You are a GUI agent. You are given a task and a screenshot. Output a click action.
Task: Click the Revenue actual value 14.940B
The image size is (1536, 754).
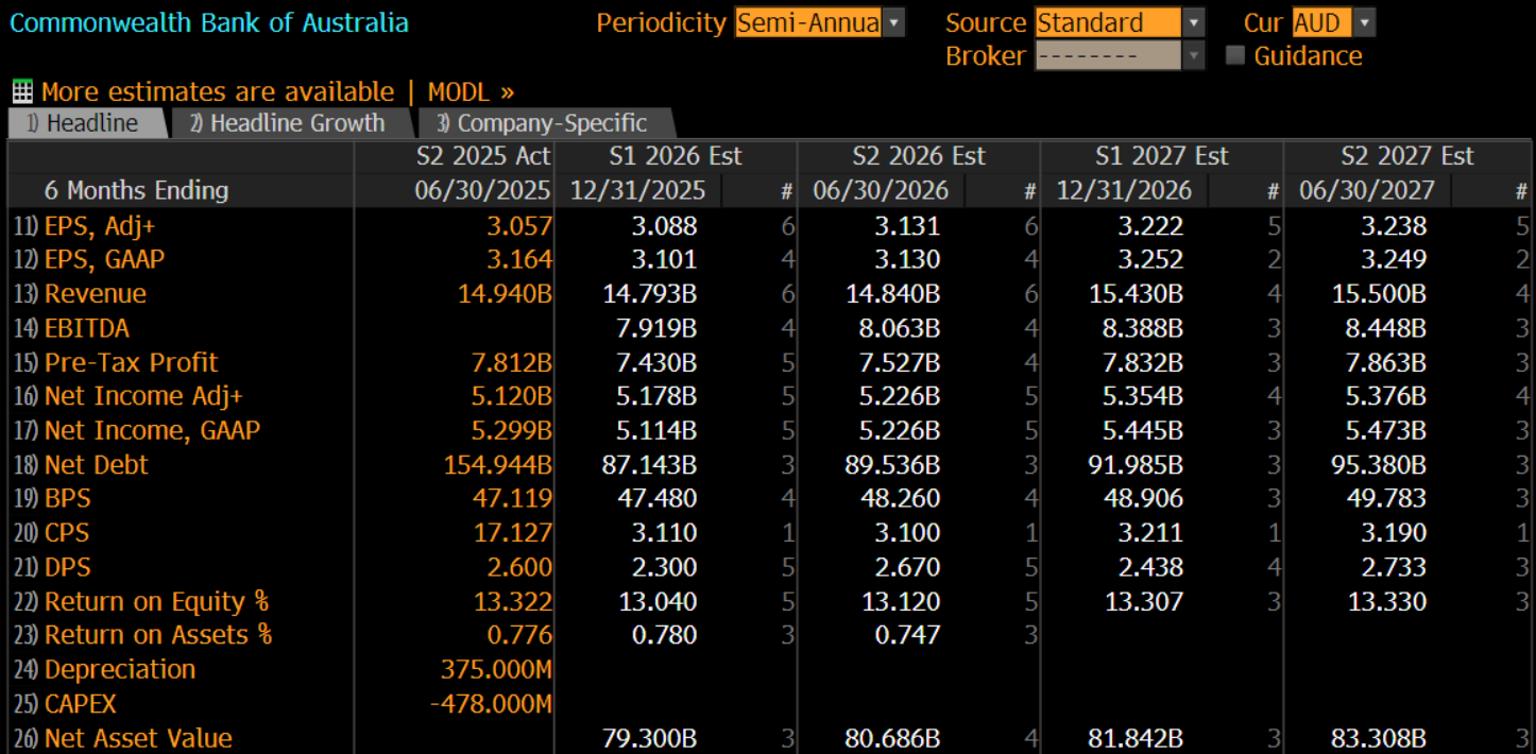(506, 294)
